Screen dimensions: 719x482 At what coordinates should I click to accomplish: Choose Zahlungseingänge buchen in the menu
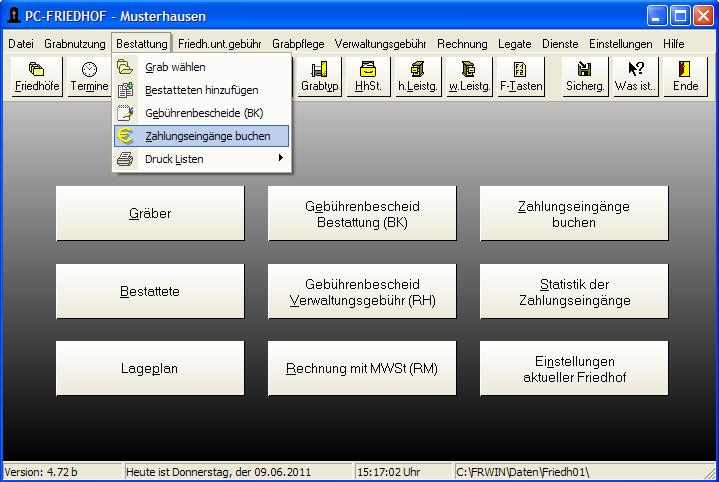coord(201,136)
